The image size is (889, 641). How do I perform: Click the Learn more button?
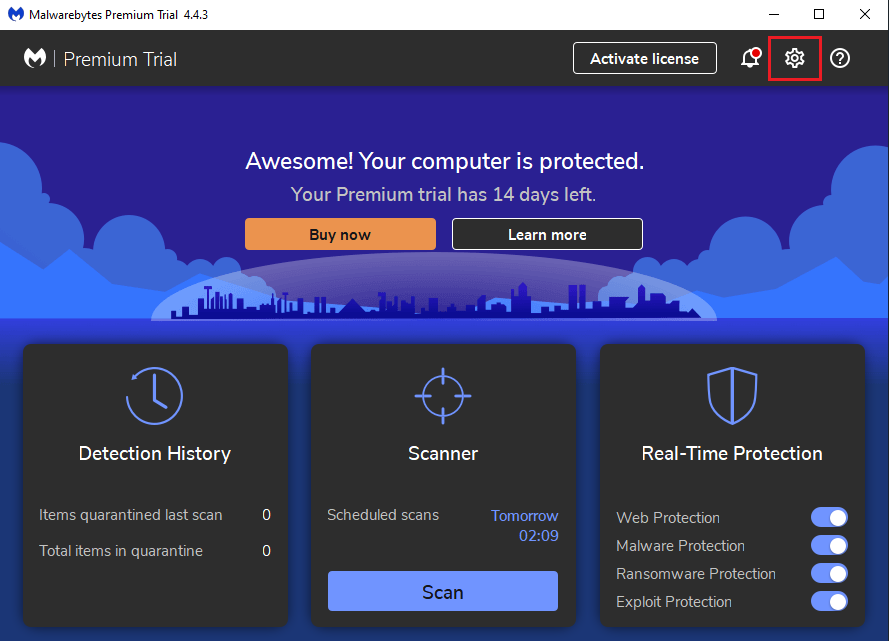(x=547, y=234)
